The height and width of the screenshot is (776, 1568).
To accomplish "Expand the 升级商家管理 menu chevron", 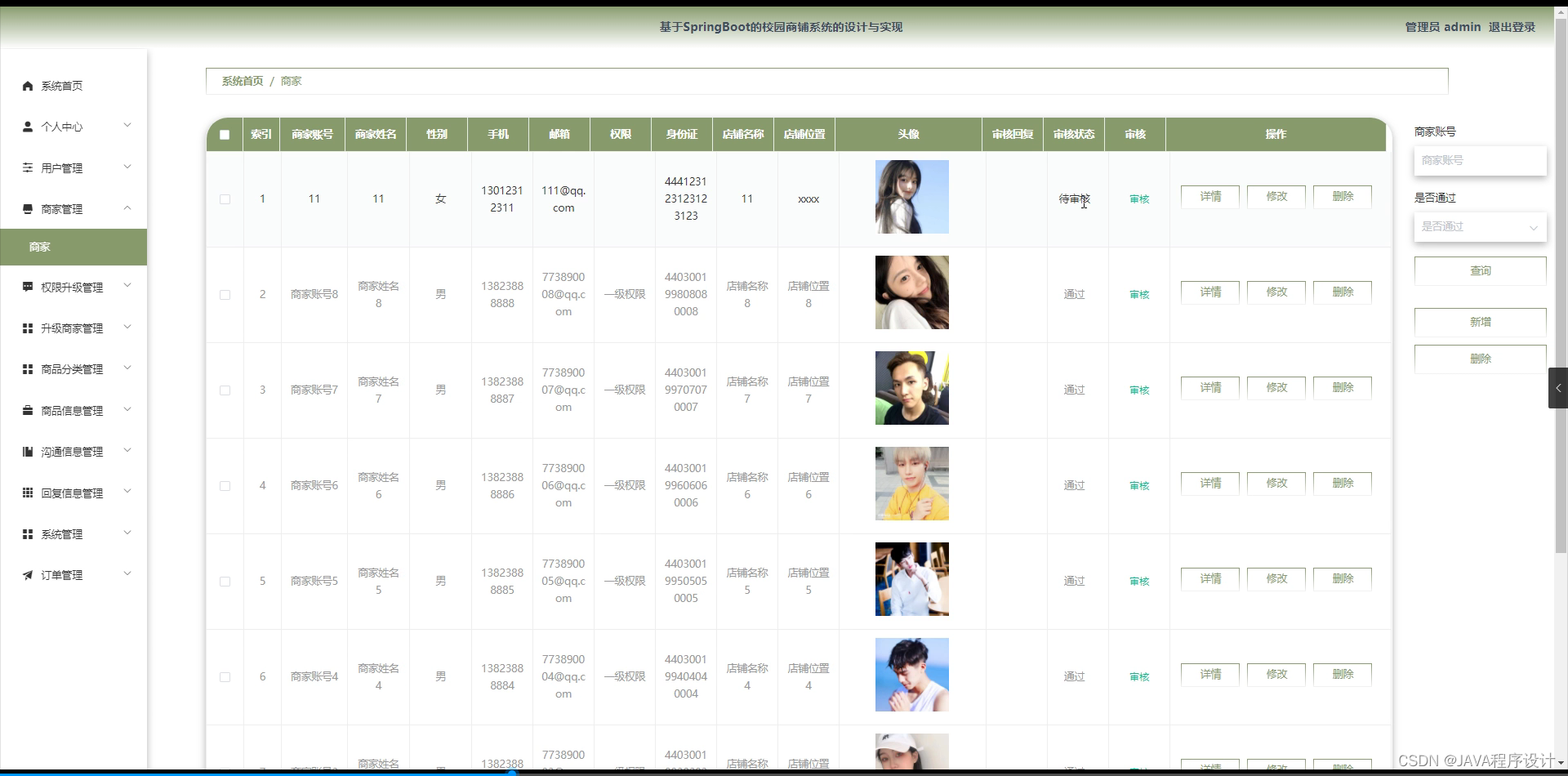I will point(127,327).
